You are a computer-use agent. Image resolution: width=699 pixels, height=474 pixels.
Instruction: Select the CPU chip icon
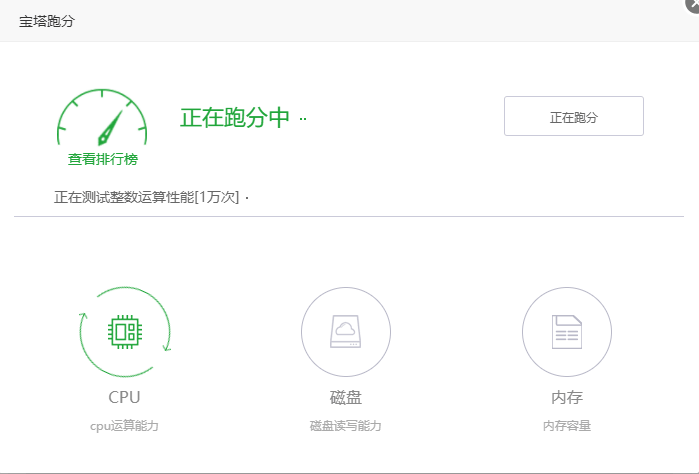(x=125, y=332)
